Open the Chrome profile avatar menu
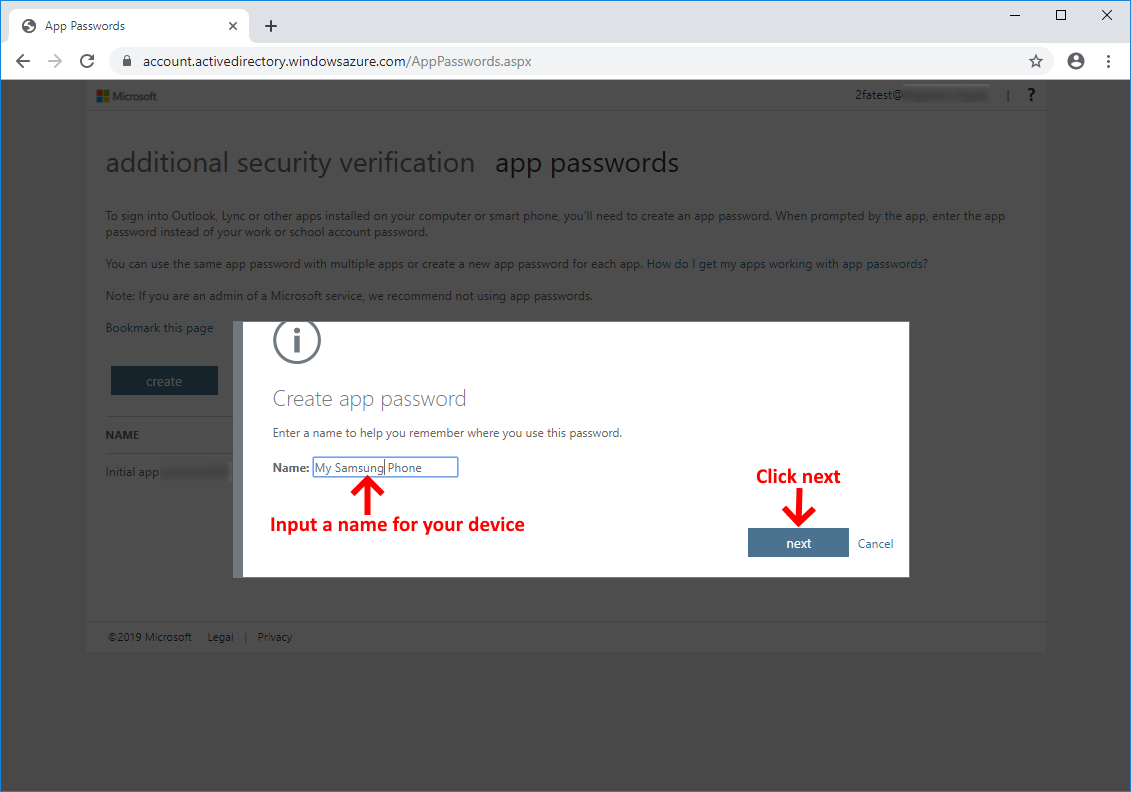1131x792 pixels. tap(1075, 61)
